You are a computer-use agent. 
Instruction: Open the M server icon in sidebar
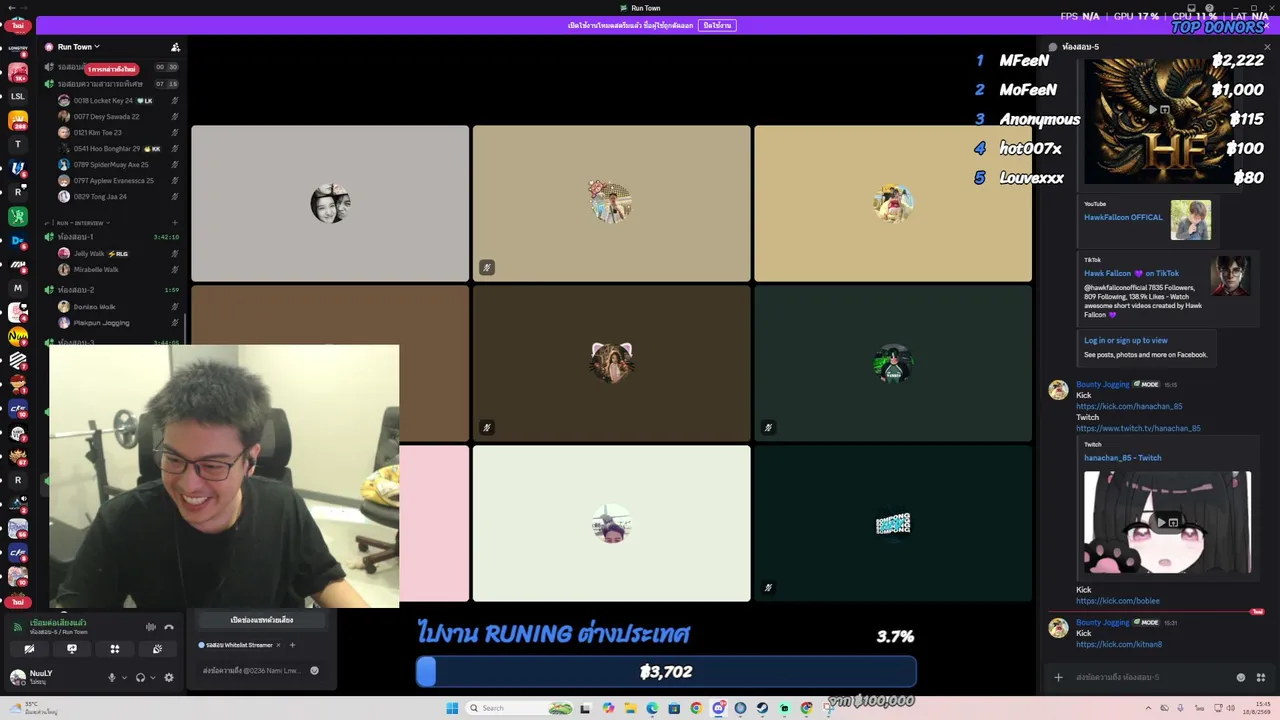(18, 288)
